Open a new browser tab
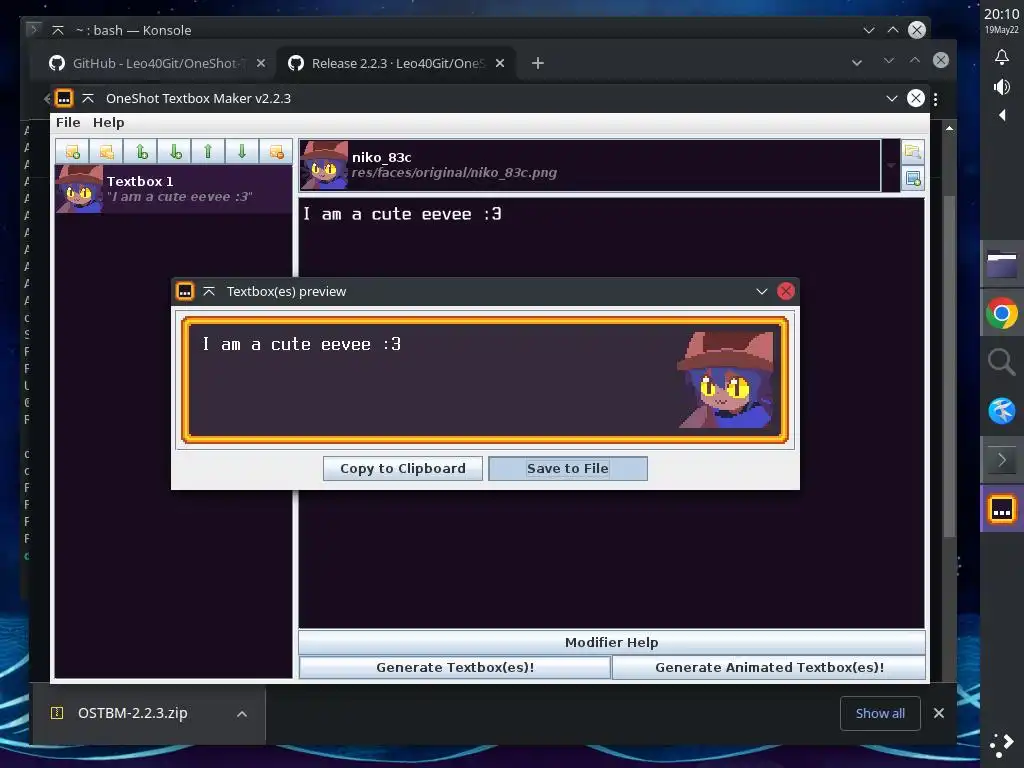Viewport: 1024px width, 768px height. click(537, 63)
